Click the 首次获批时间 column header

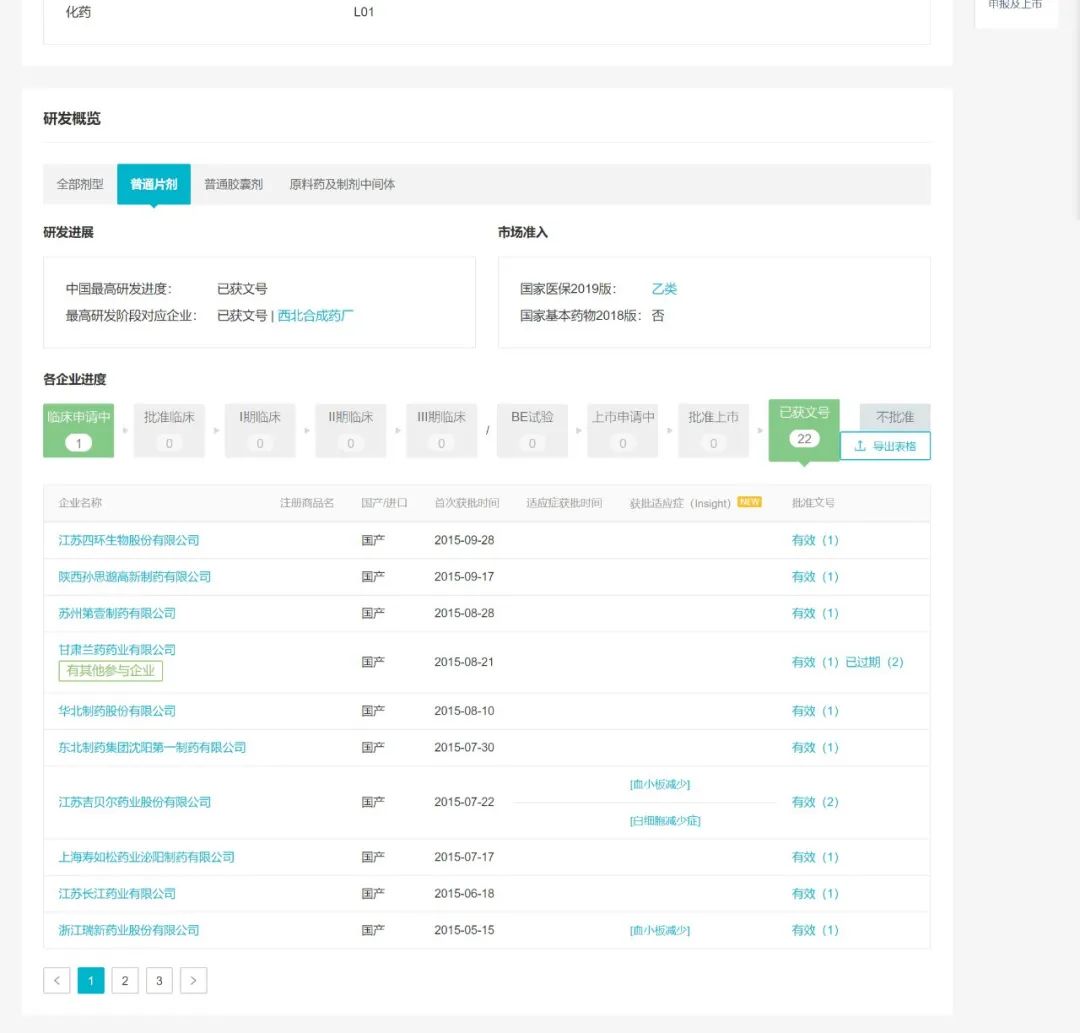467,503
